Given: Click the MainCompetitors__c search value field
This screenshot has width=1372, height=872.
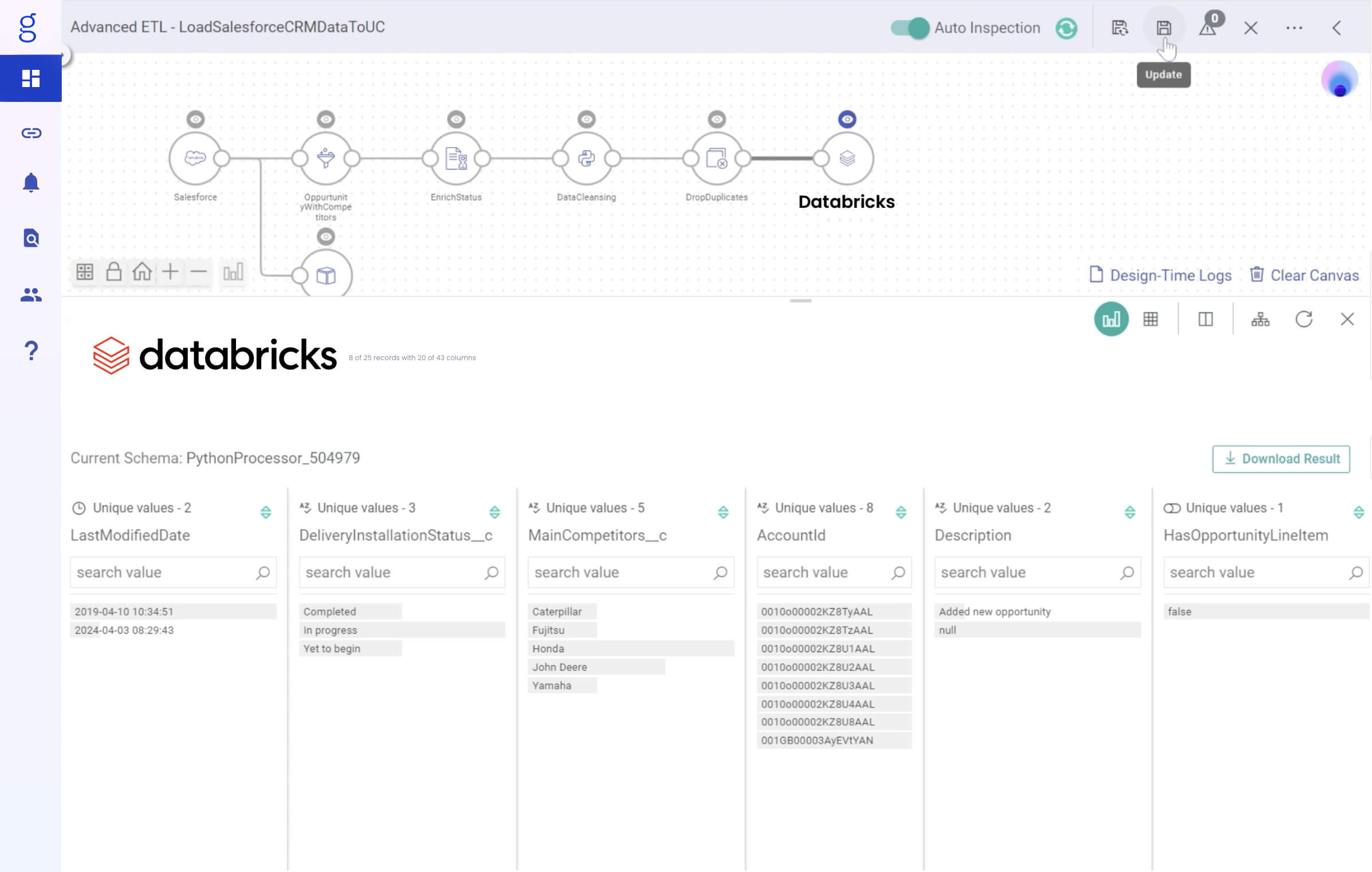Looking at the screenshot, I should 631,572.
